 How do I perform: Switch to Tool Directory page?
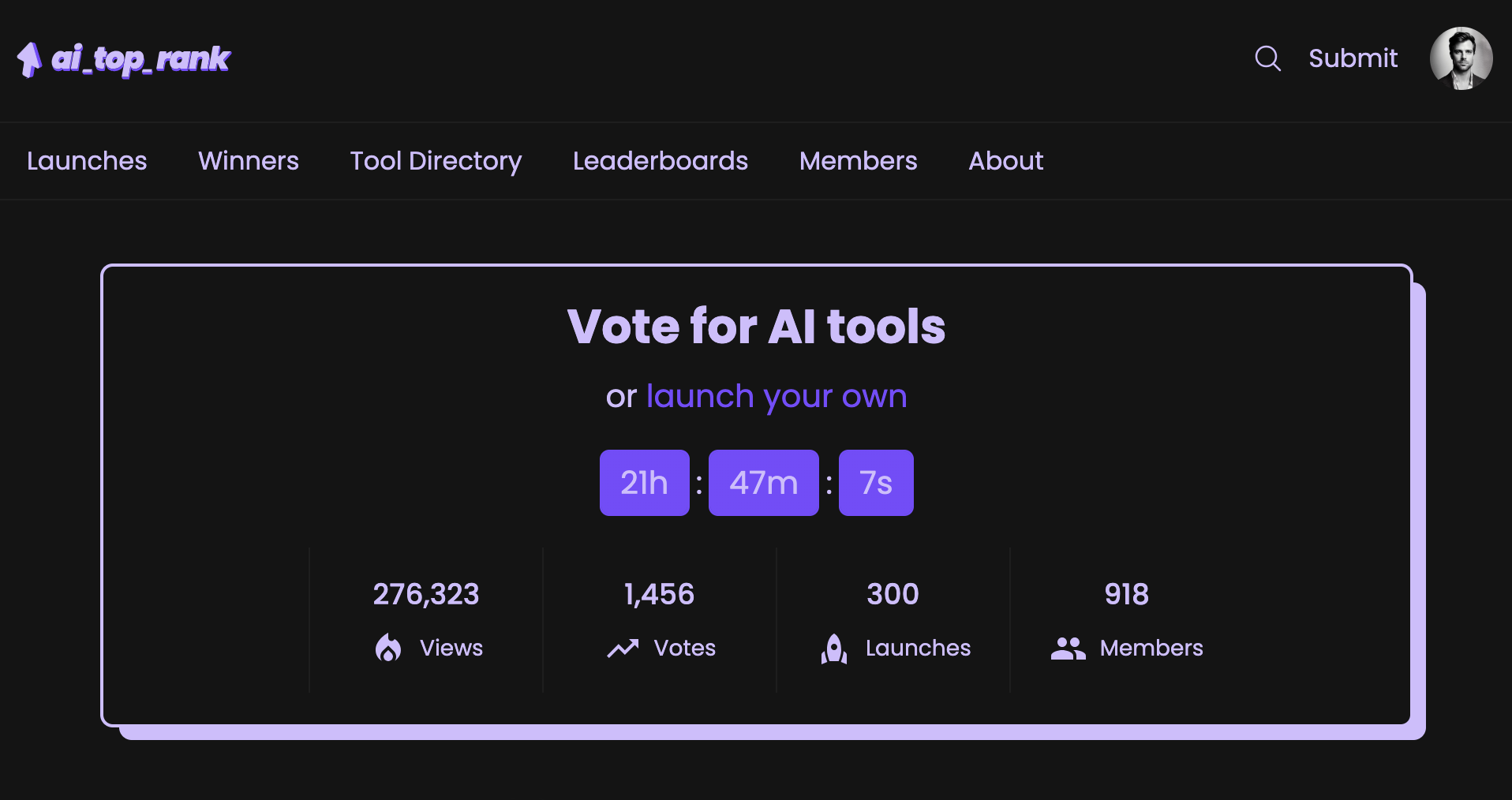[x=436, y=161]
